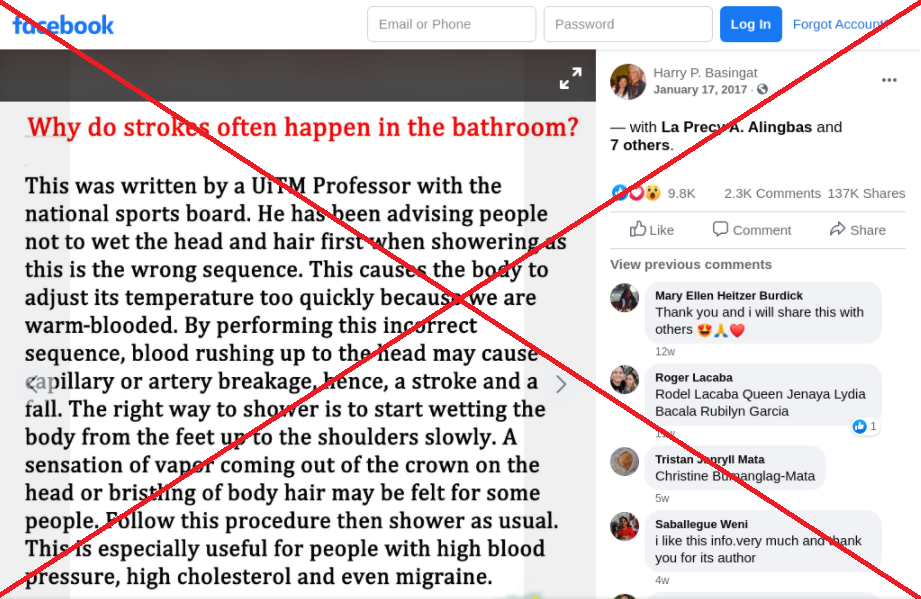Open Mary Ellen Heitzer Burdick's profile picture

(624, 298)
